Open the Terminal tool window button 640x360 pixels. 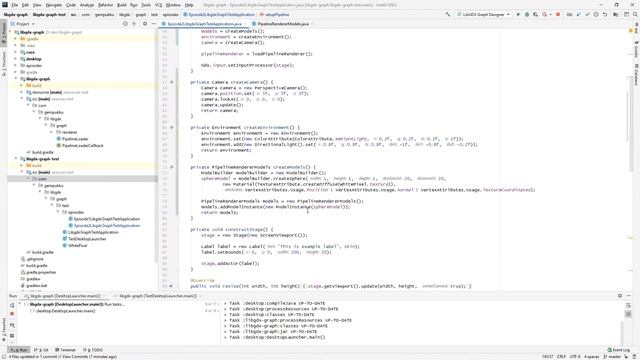[65, 350]
